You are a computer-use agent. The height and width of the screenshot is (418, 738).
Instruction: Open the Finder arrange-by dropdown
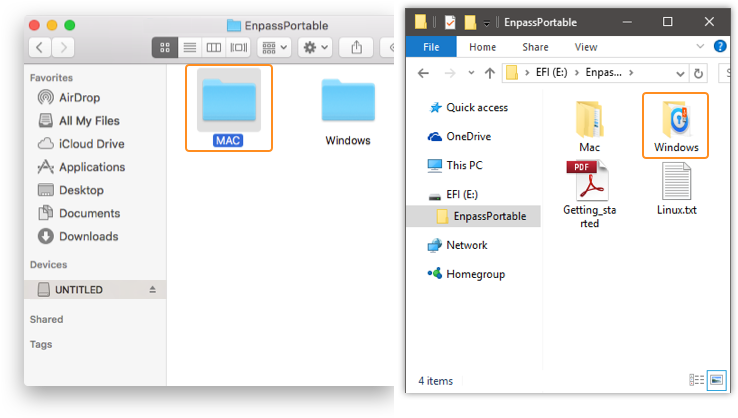point(274,47)
